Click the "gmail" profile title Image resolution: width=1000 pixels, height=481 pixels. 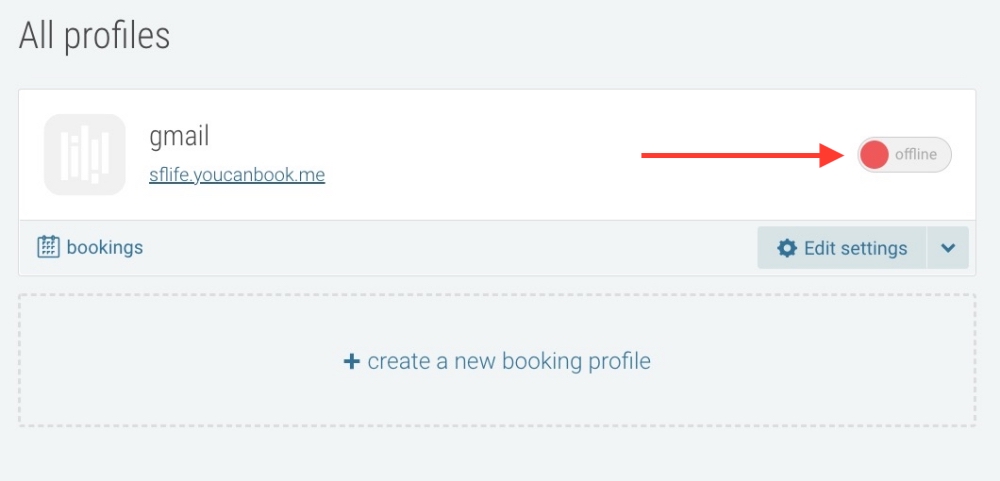(179, 135)
